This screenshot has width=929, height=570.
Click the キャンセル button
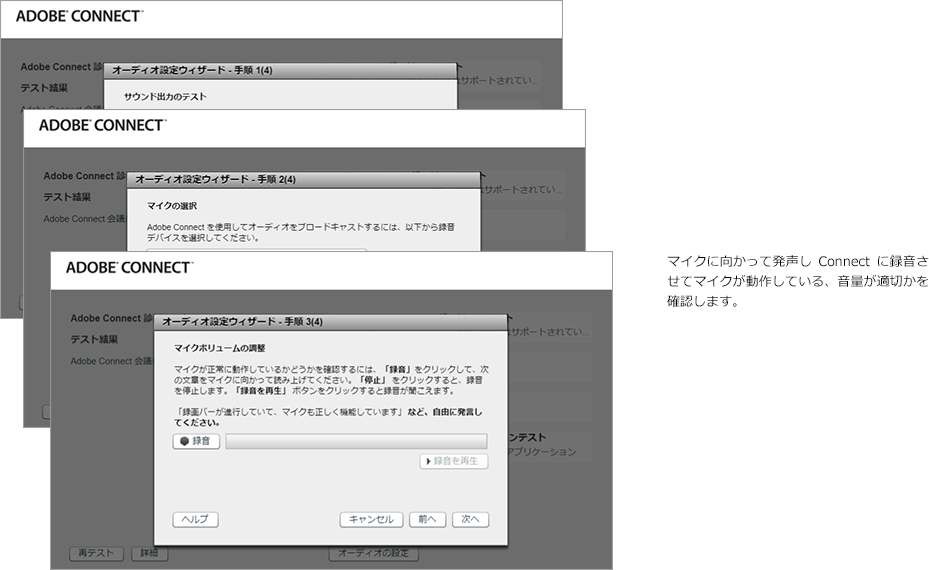pyautogui.click(x=371, y=520)
